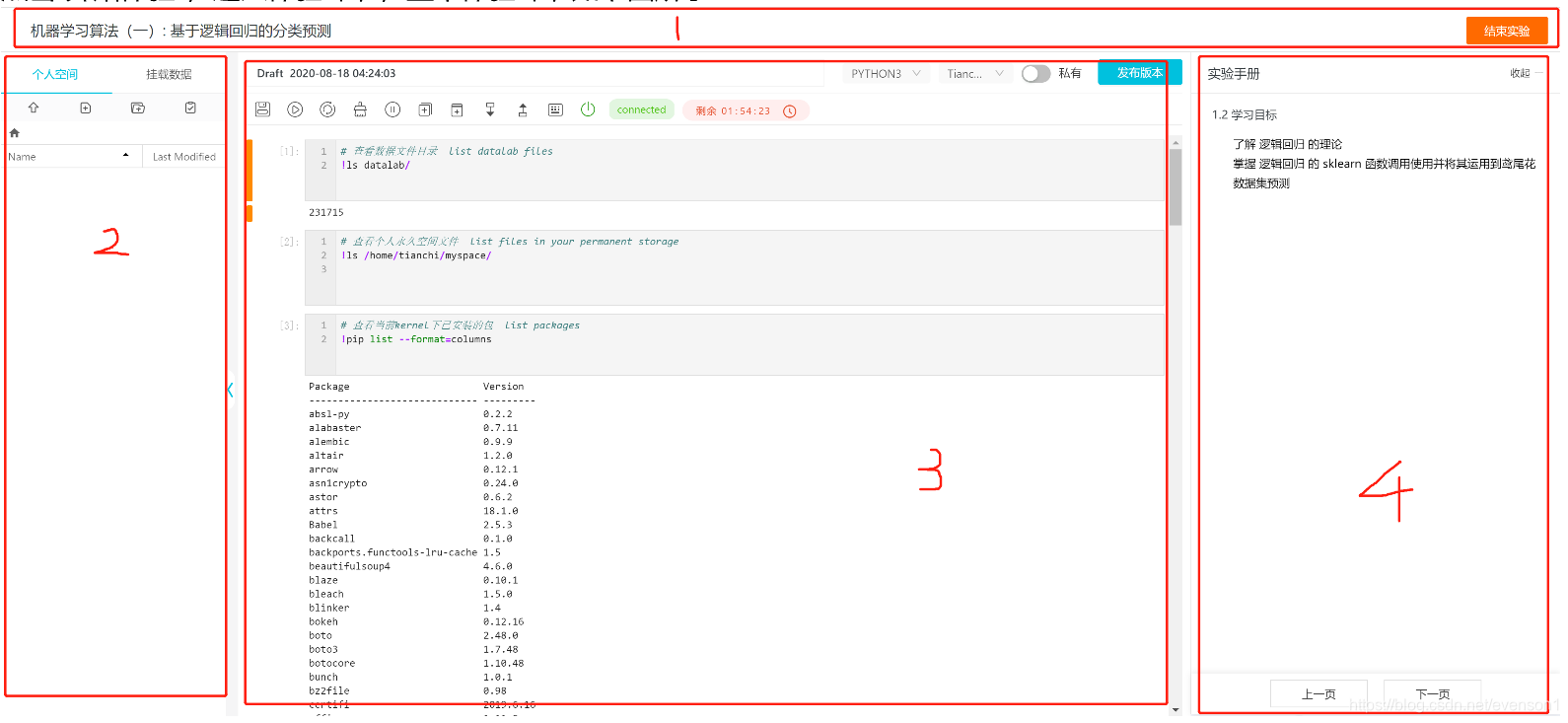Click text 了解 逻辑回归 的理论
1568x723 pixels.
coord(1287,144)
